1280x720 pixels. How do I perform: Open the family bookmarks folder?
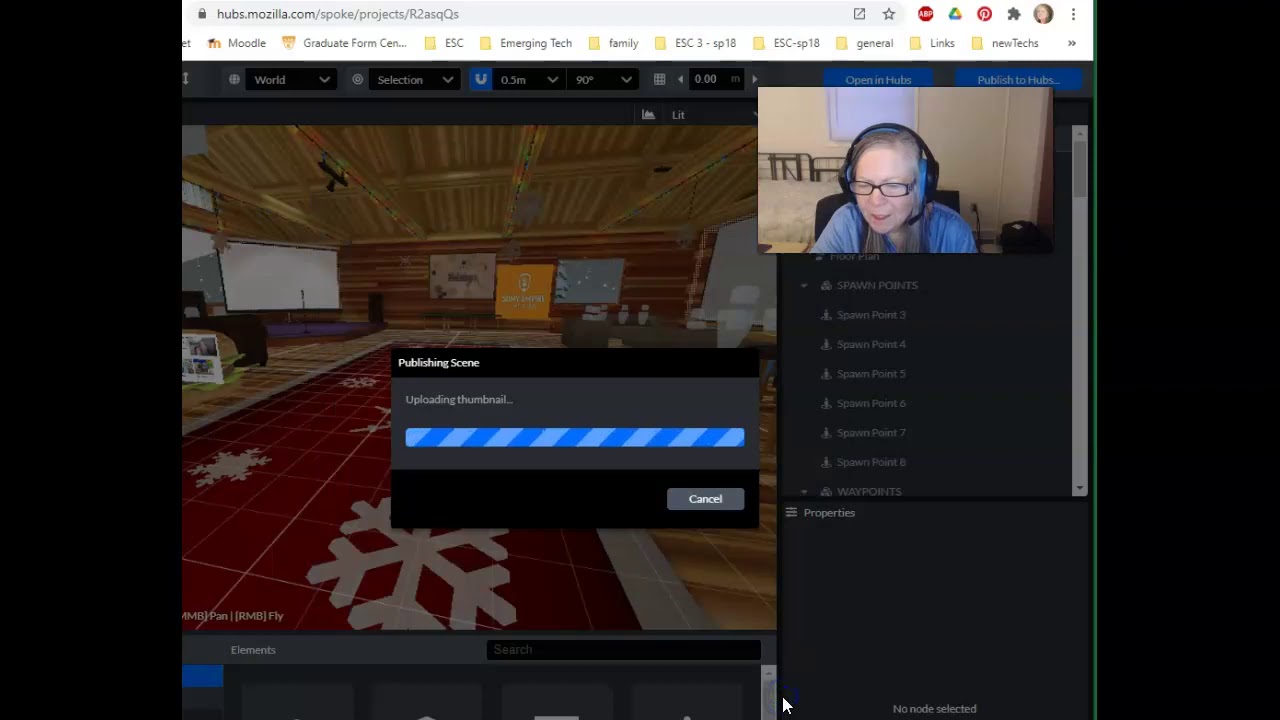coord(613,43)
